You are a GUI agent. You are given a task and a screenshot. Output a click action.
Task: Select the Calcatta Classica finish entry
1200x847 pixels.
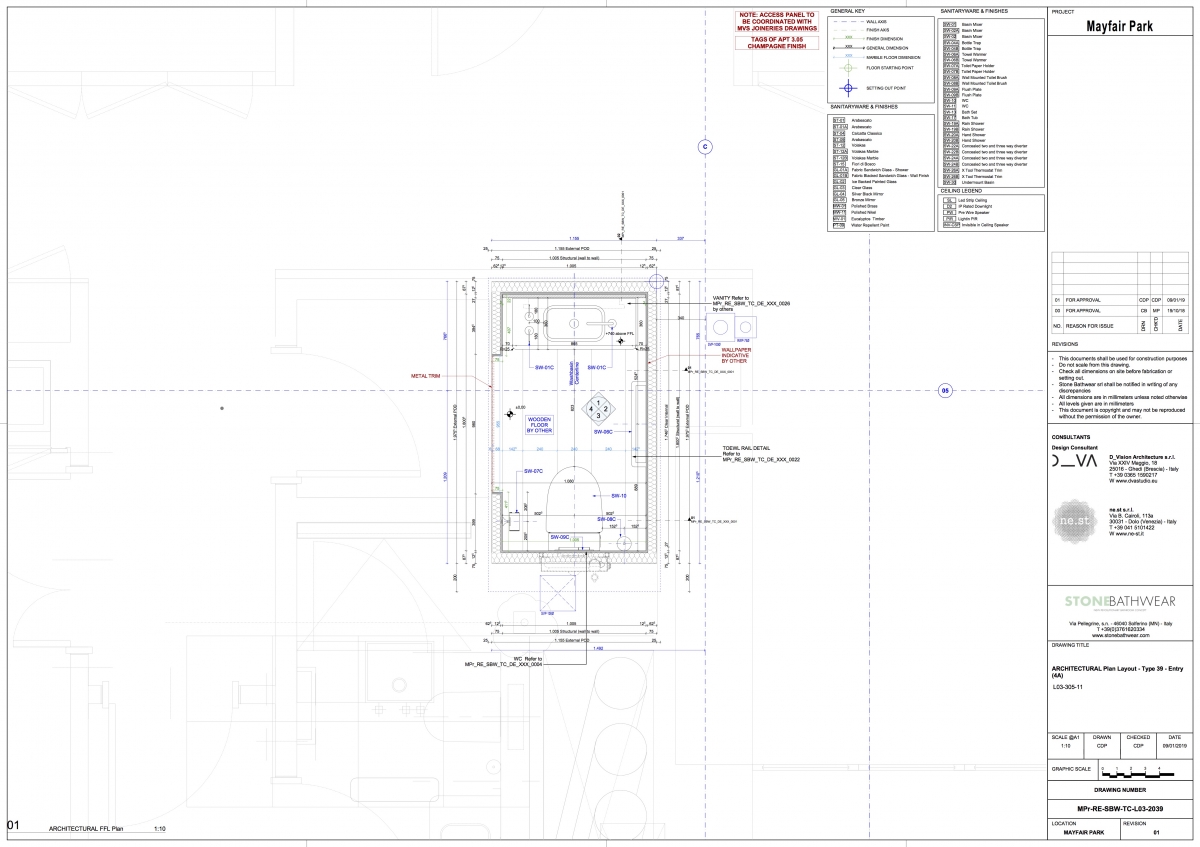point(858,133)
